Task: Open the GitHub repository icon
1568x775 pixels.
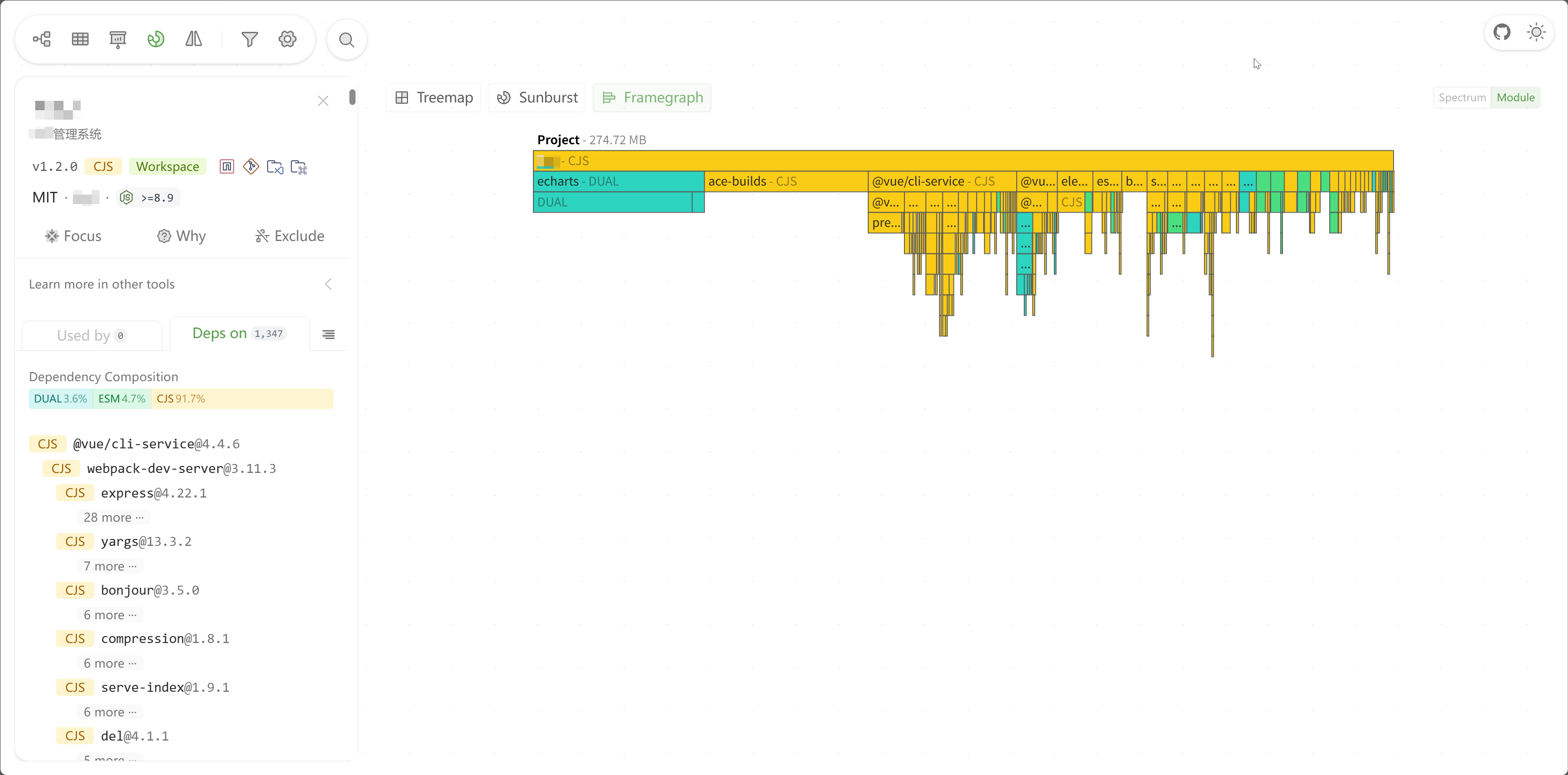Action: click(1502, 32)
